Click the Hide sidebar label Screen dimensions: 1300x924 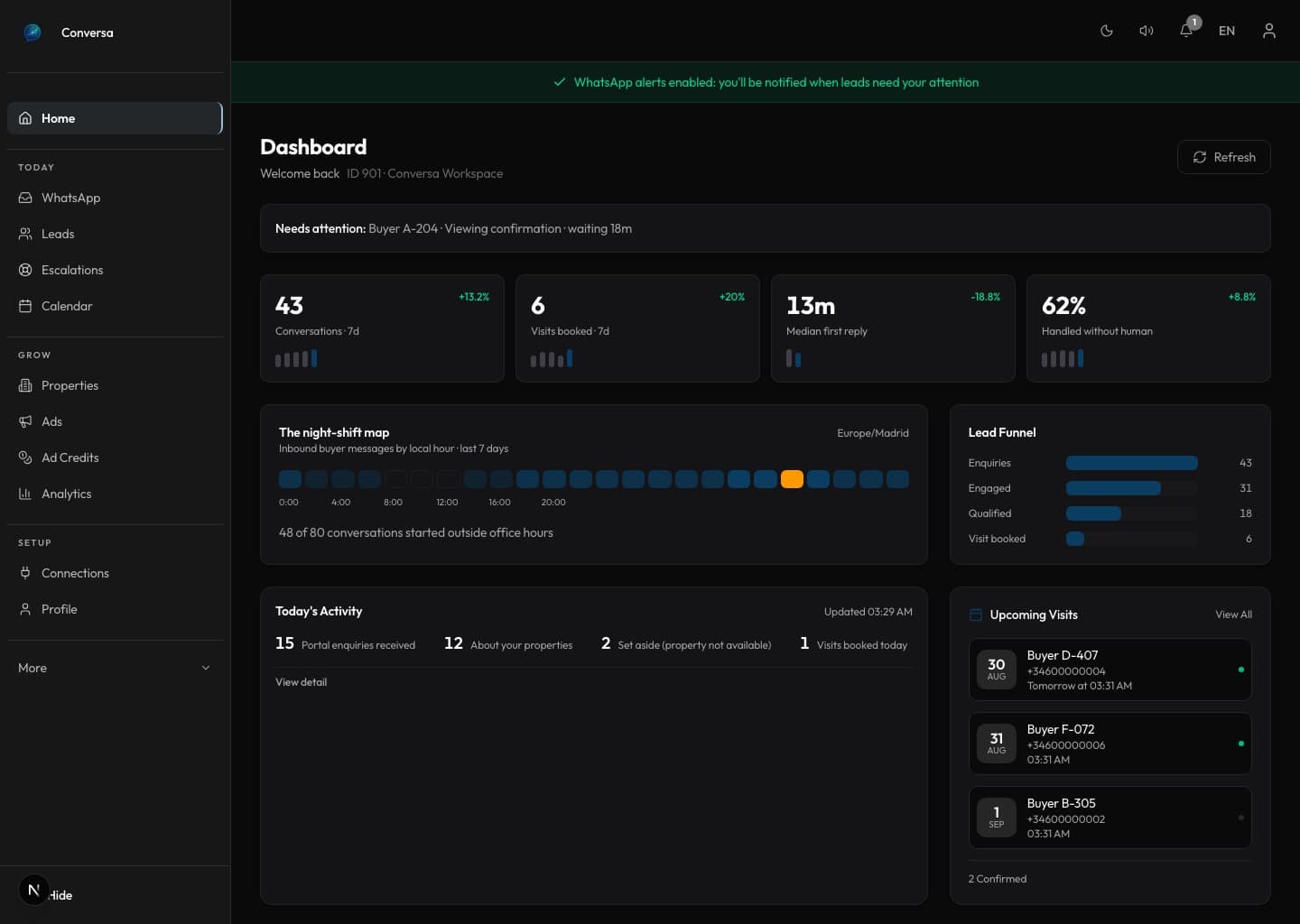pos(61,895)
